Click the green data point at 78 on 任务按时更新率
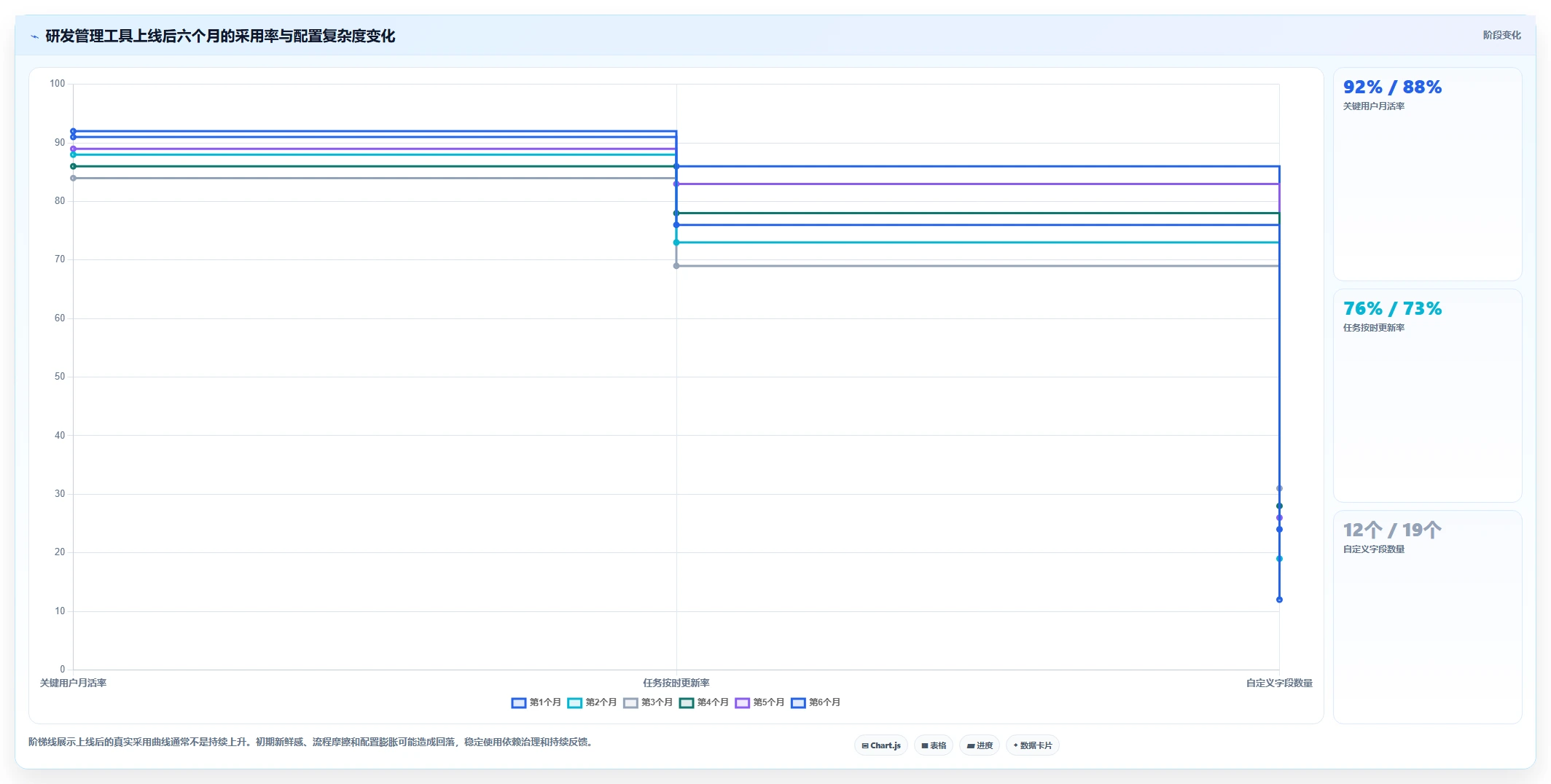The height and width of the screenshot is (784, 1551). (676, 213)
